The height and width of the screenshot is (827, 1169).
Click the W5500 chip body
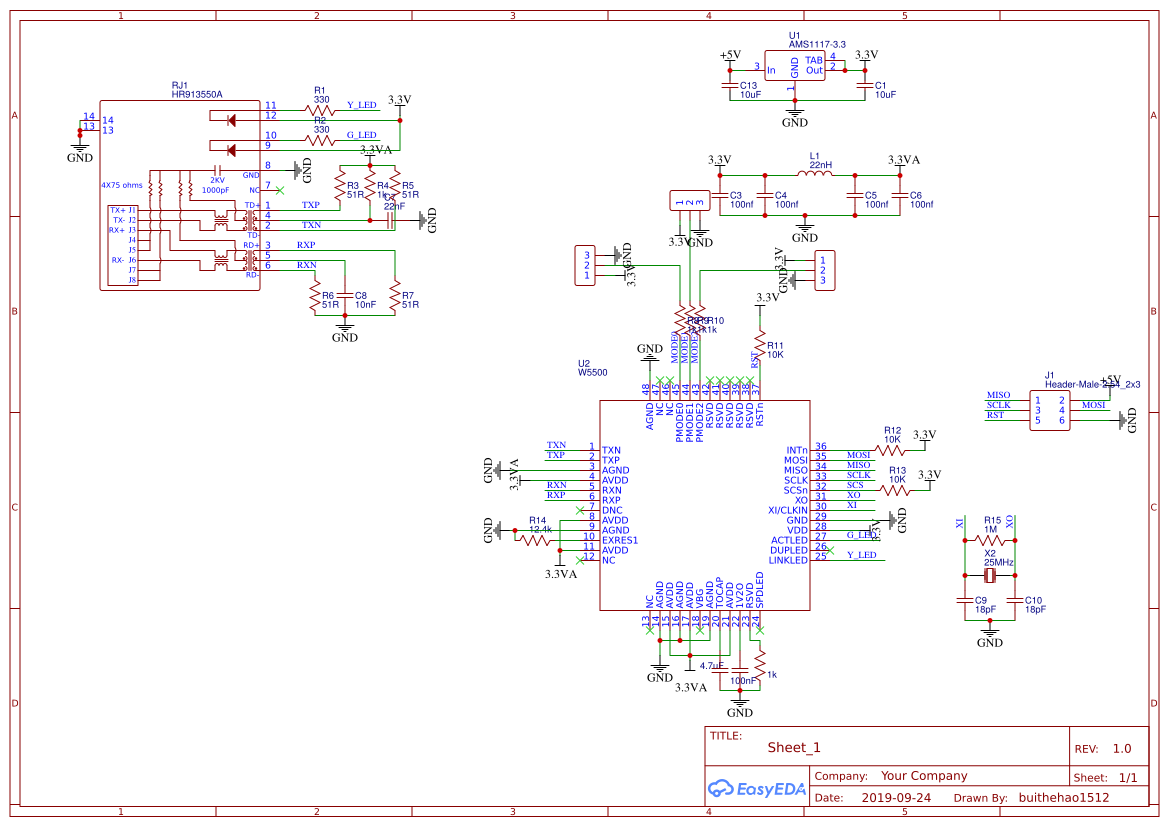704,505
